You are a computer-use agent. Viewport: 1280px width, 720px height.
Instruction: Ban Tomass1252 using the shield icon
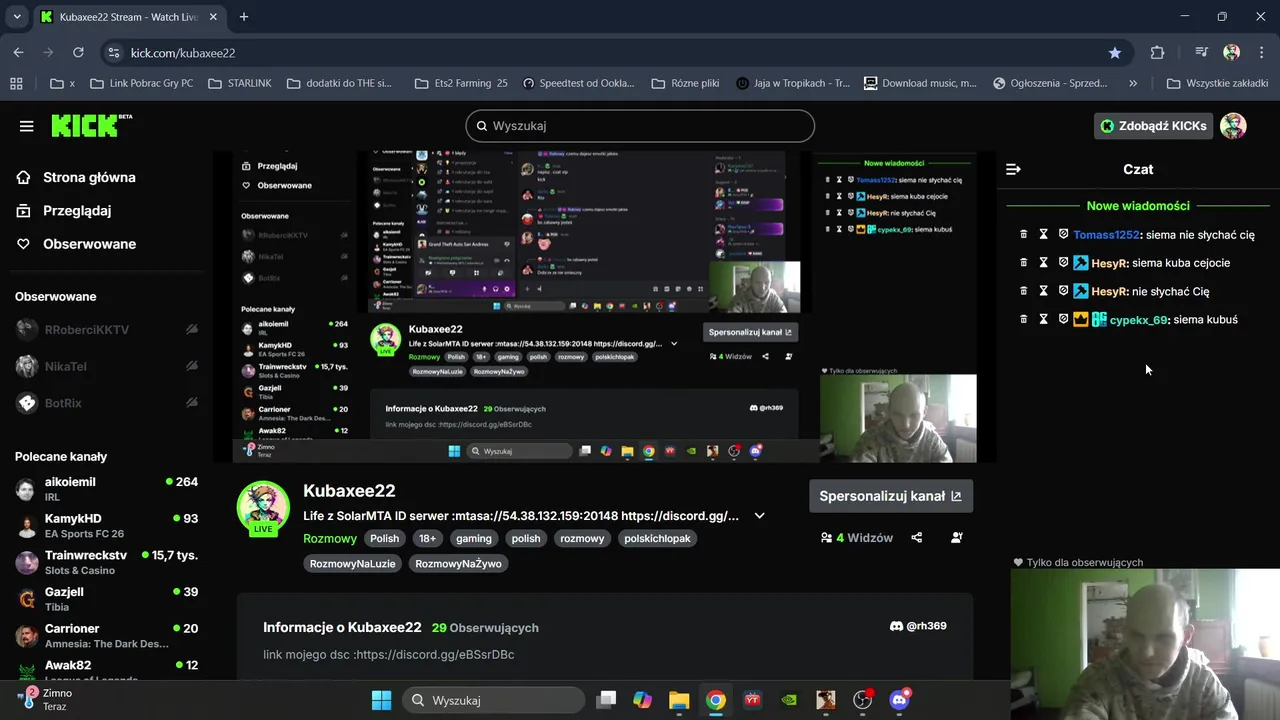[x=1063, y=234]
